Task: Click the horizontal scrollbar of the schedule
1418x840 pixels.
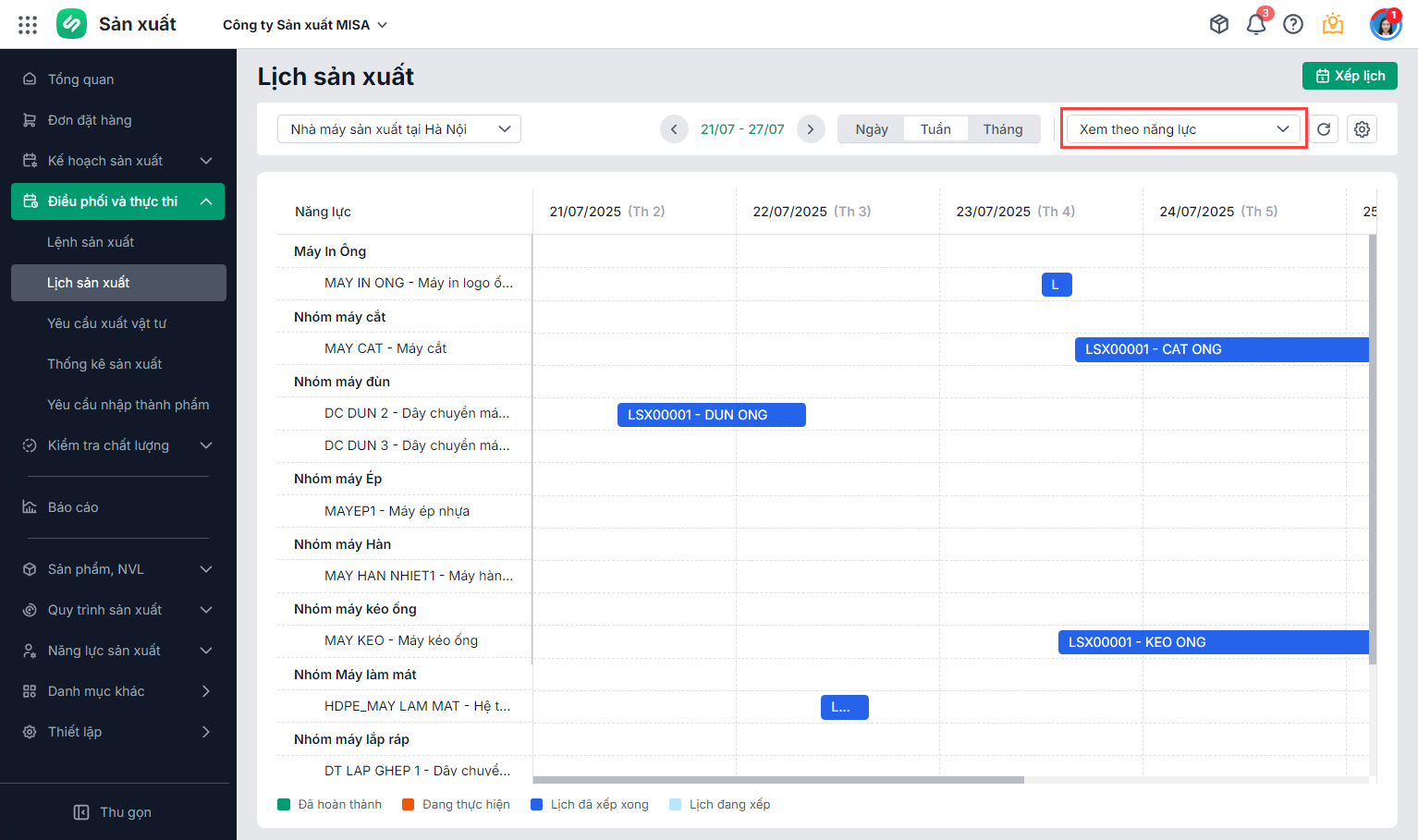Action: [x=778, y=780]
